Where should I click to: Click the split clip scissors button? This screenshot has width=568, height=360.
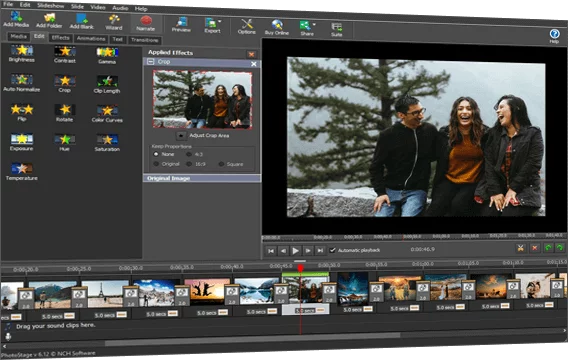tap(521, 248)
